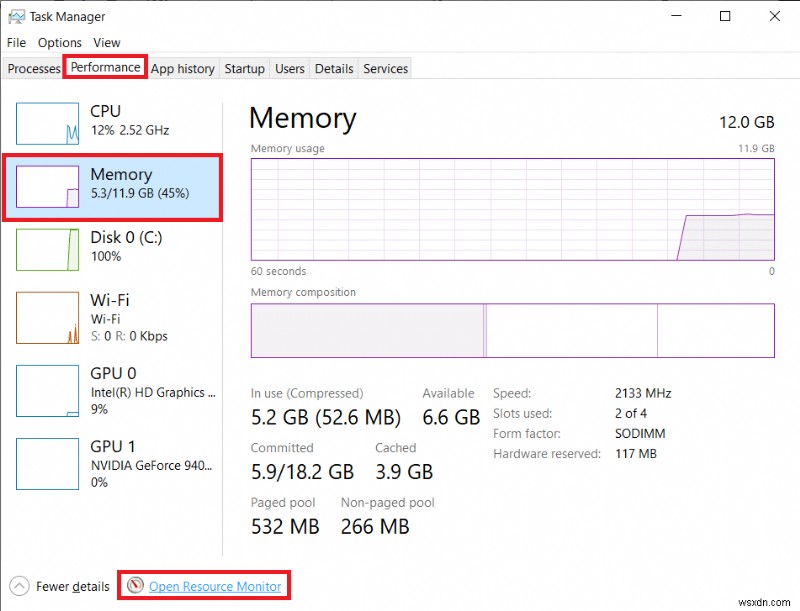Screen dimensions: 800x611
Task: Open the Services tab
Action: coord(385,68)
